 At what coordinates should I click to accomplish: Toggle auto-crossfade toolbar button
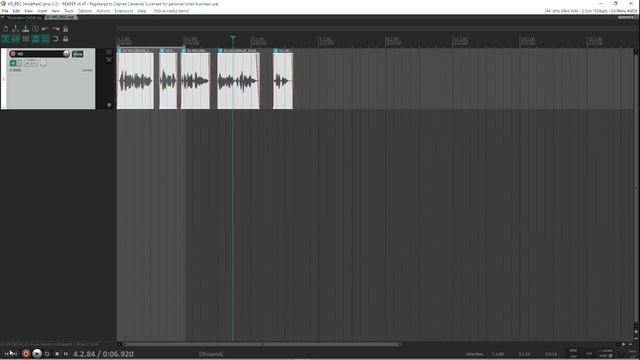(x=6, y=39)
